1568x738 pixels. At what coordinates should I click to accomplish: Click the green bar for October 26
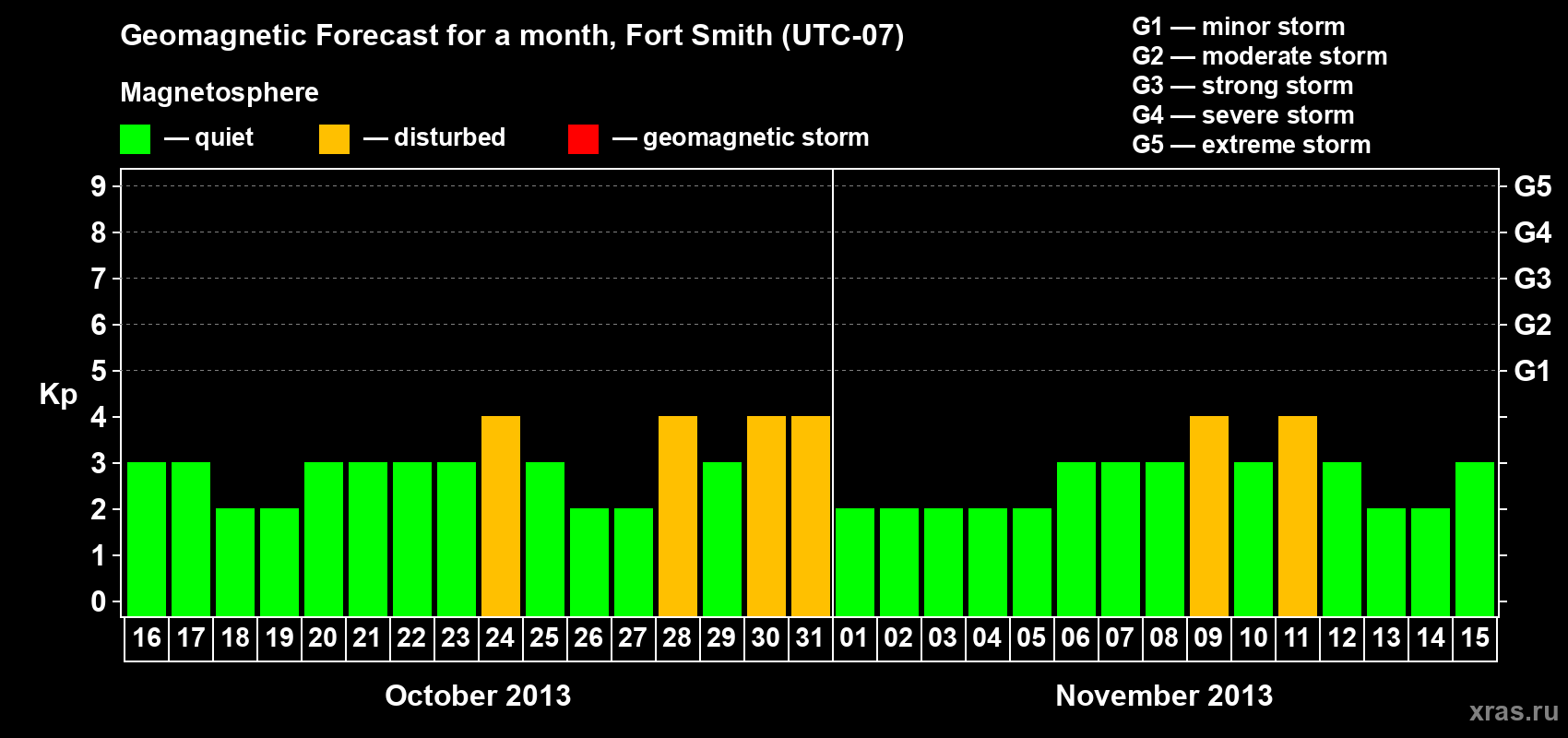(x=589, y=562)
